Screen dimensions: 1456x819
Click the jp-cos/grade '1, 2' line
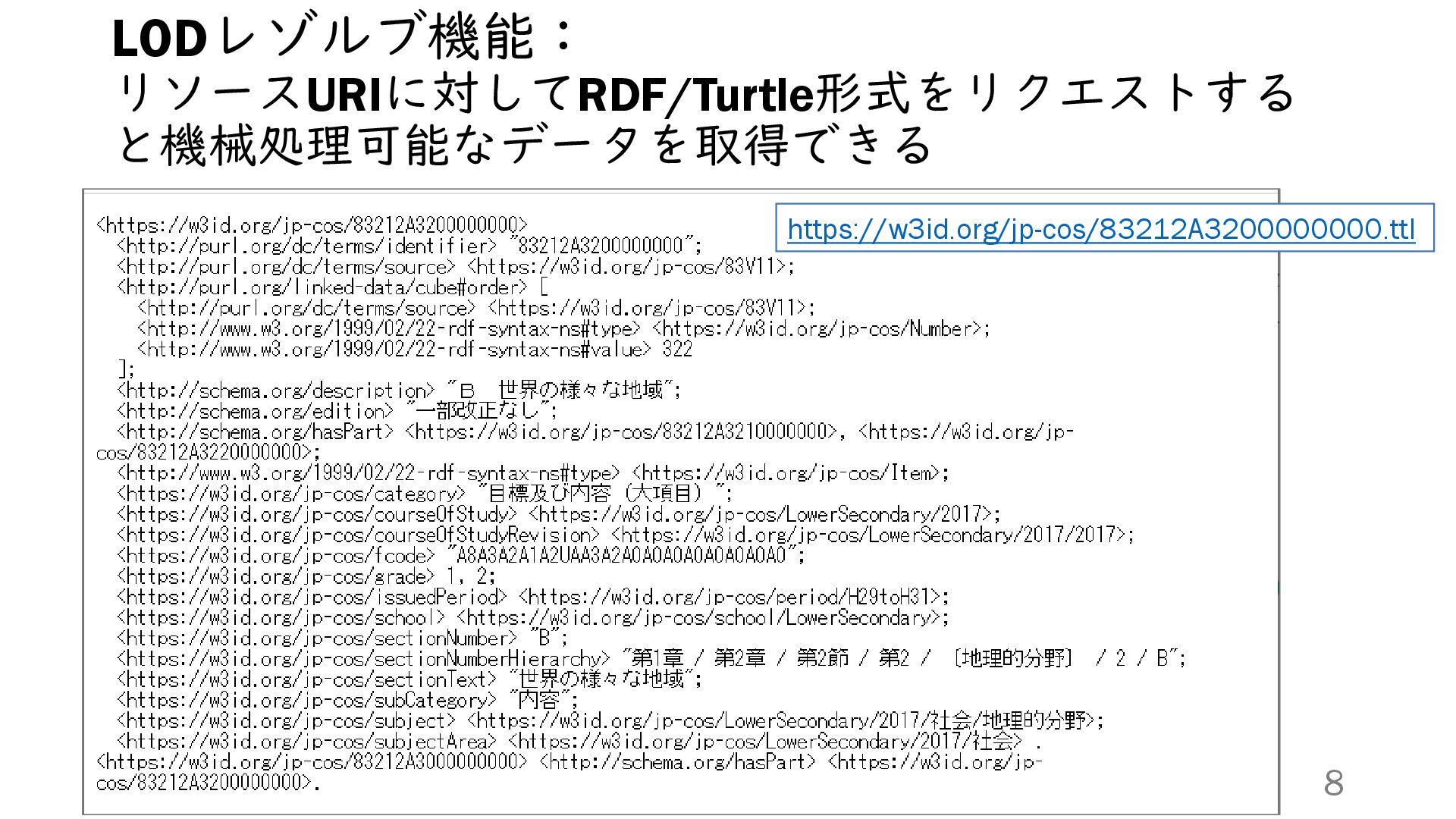click(x=306, y=576)
